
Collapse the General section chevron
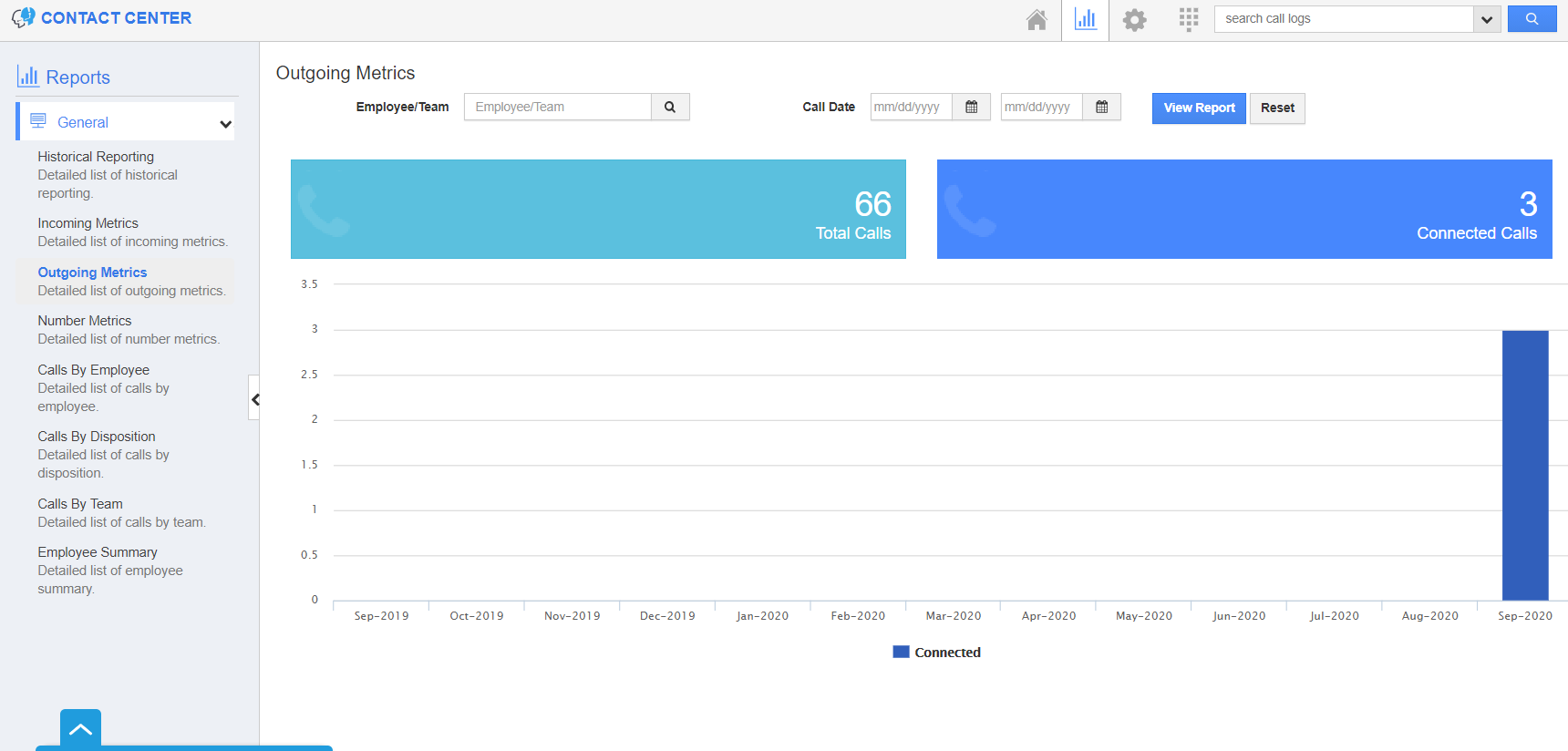click(x=225, y=123)
